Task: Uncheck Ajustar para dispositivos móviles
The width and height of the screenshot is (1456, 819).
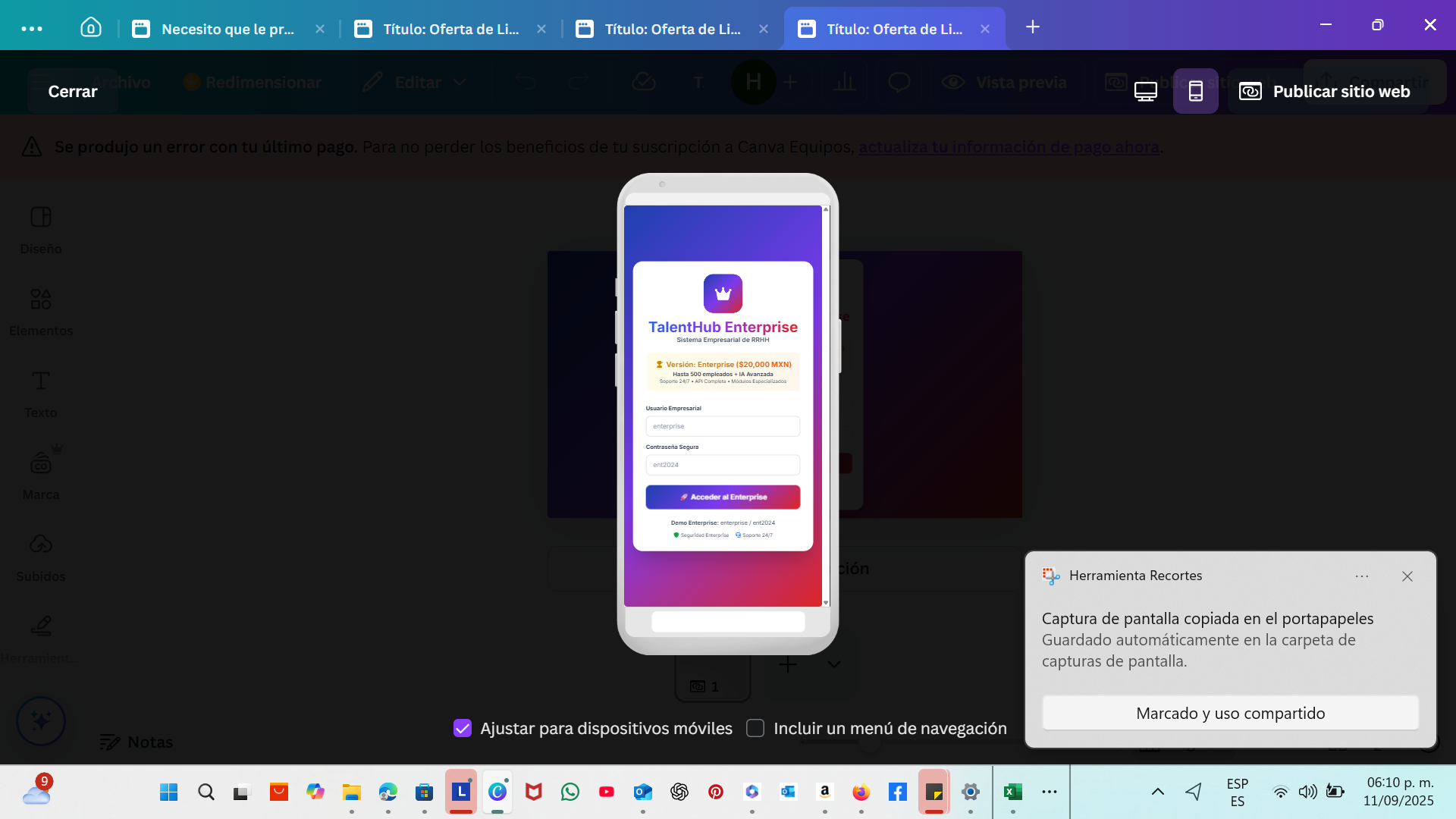Action: click(x=463, y=728)
